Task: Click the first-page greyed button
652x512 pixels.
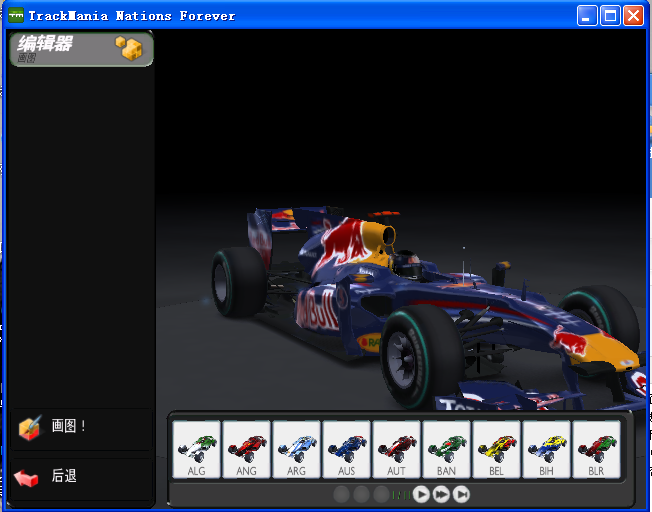Action: point(341,495)
